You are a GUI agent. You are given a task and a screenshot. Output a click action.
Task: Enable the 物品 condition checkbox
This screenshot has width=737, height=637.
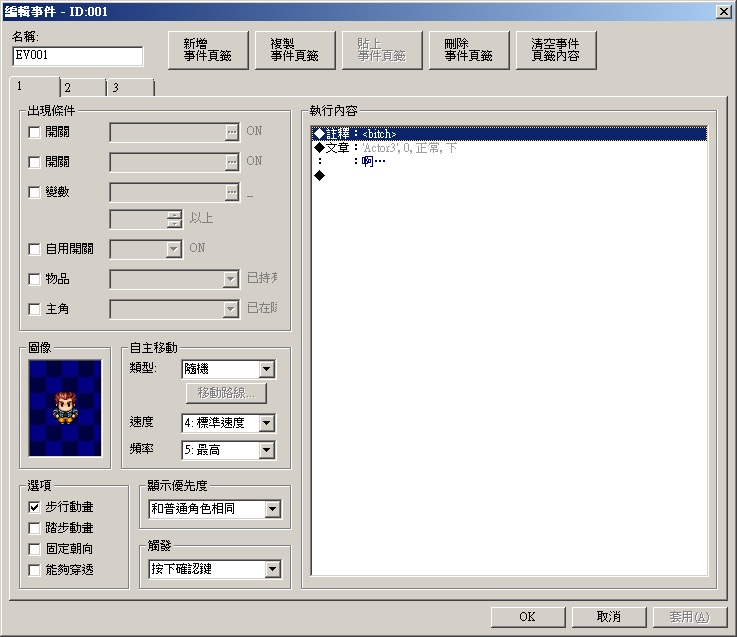click(x=34, y=279)
